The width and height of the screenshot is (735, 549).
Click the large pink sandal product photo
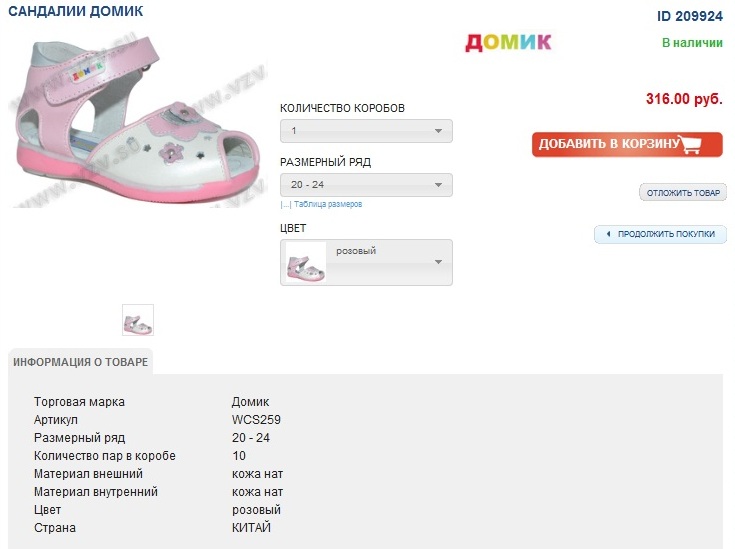tap(138, 117)
